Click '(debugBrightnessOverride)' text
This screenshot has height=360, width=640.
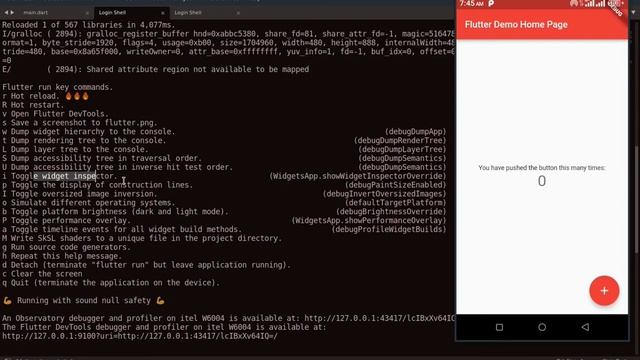point(391,212)
